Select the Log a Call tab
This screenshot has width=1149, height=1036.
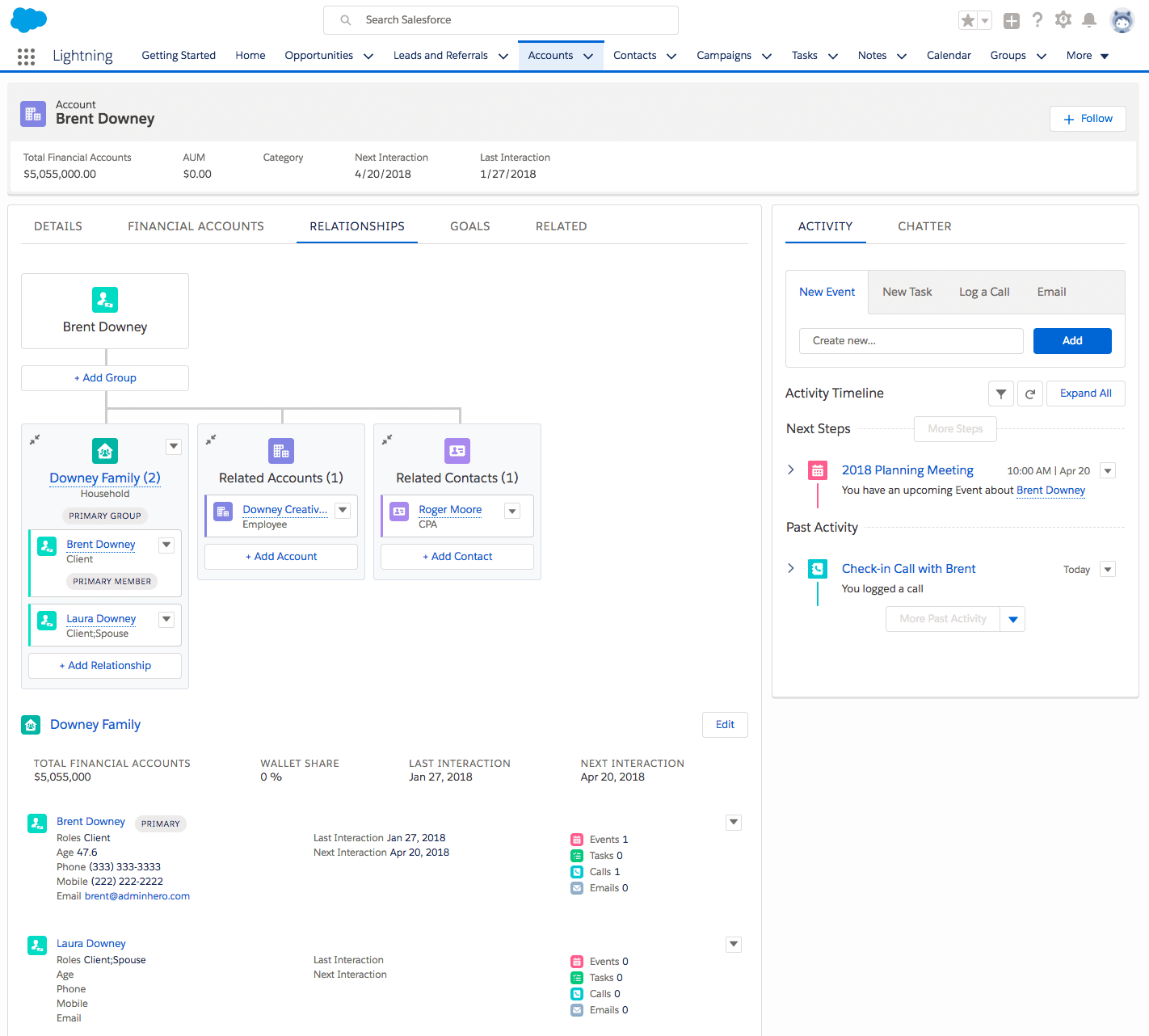coord(984,292)
